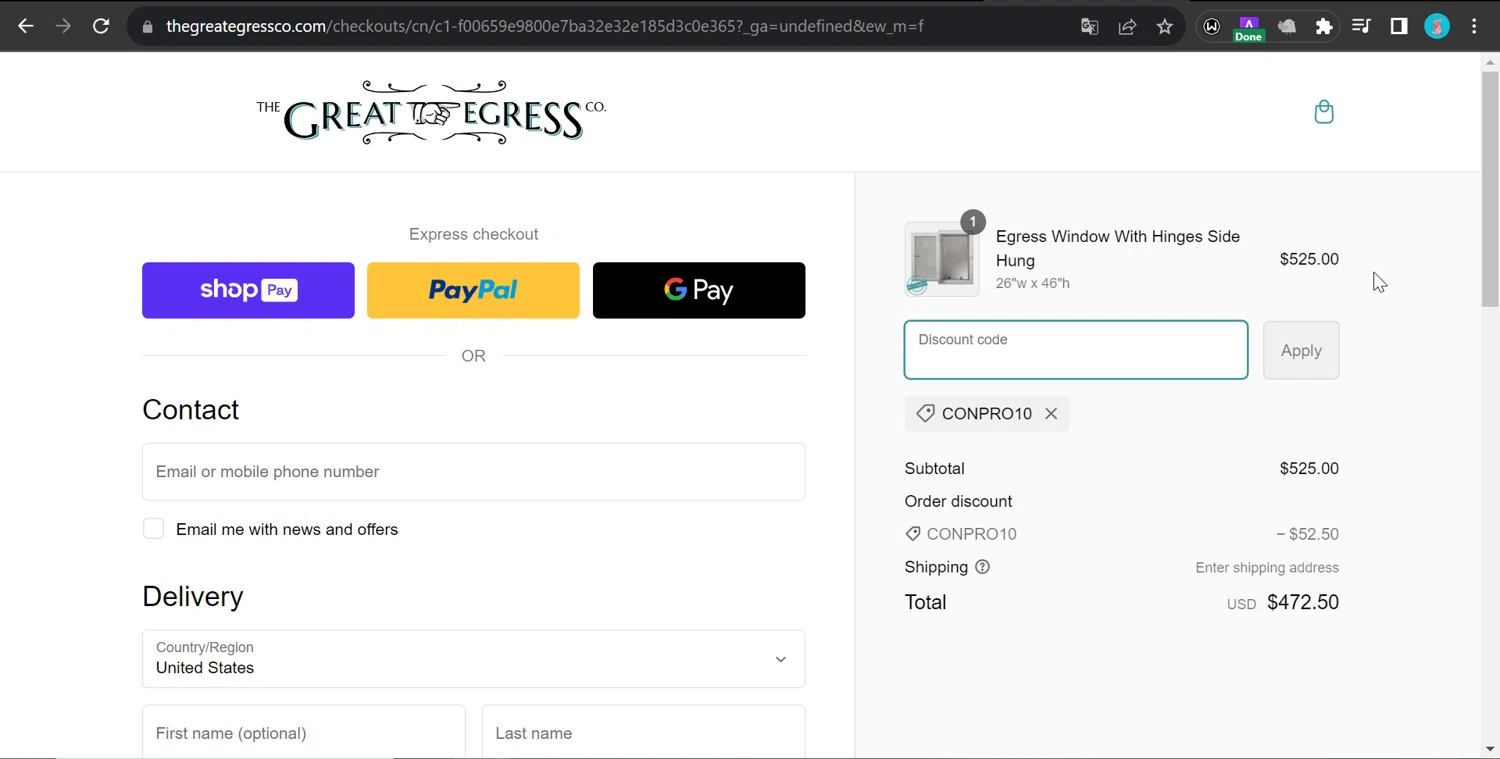Click the discount value − $52.50
The image size is (1500, 759).
(1307, 534)
